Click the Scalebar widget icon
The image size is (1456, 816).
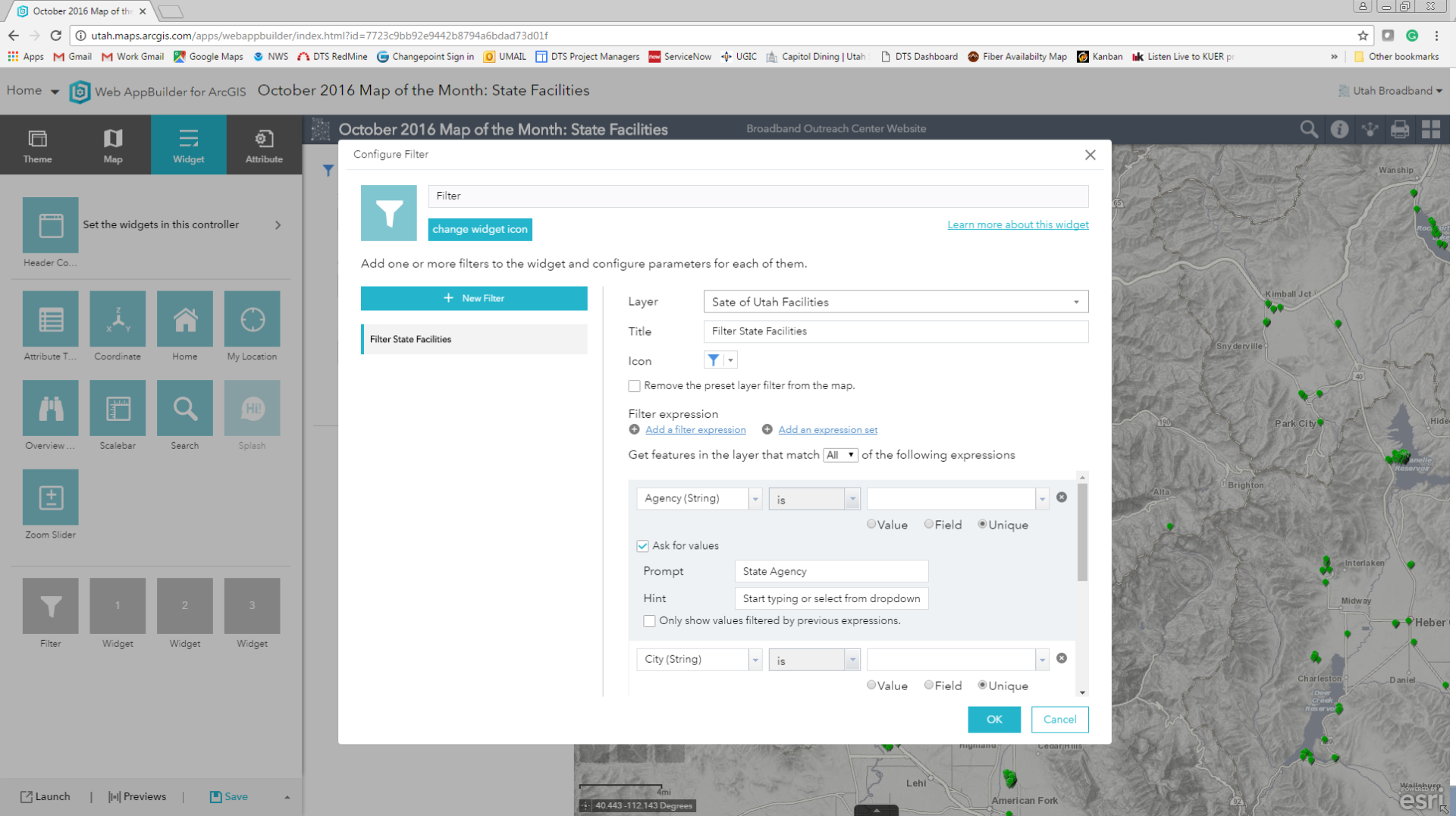(x=118, y=409)
